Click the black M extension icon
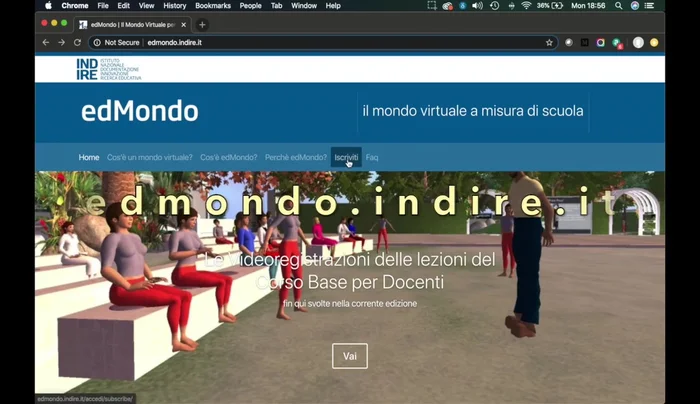Screen dimensions: 700x404 [584, 42]
